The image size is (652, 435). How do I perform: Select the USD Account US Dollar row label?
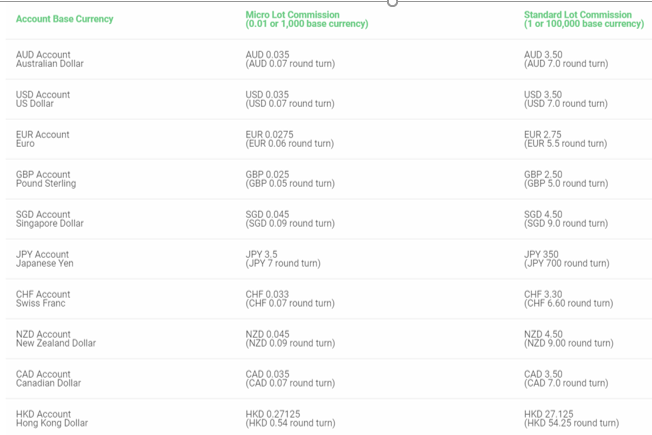click(43, 99)
